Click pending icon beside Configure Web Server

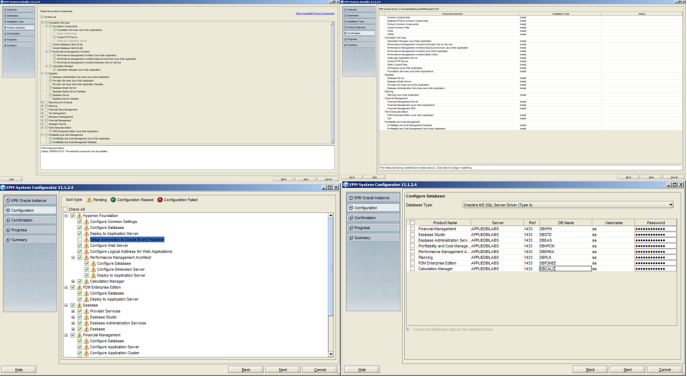[x=86, y=245]
